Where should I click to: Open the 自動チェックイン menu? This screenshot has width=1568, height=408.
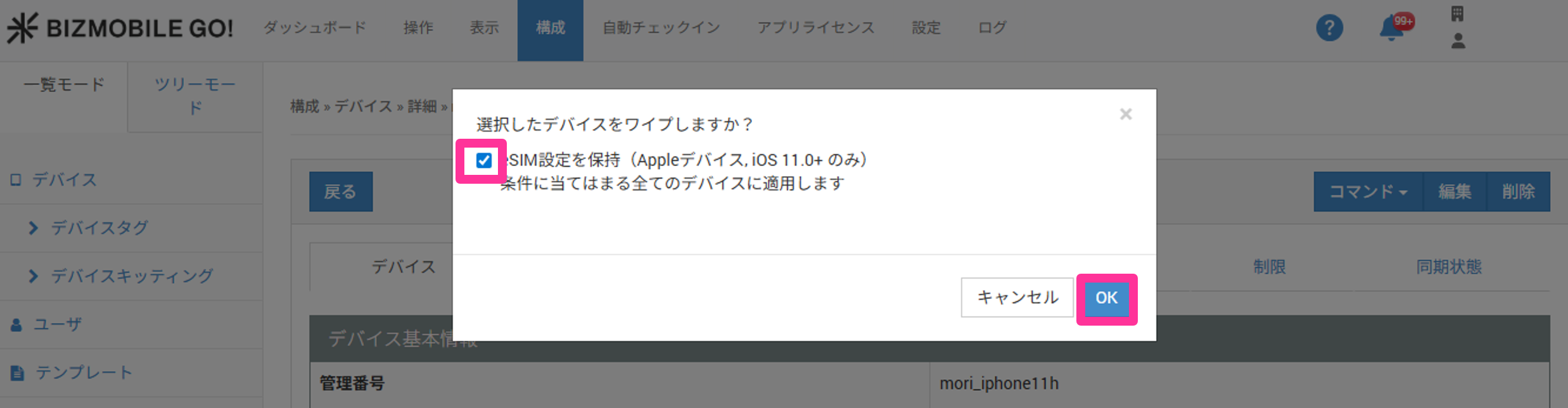tap(661, 28)
